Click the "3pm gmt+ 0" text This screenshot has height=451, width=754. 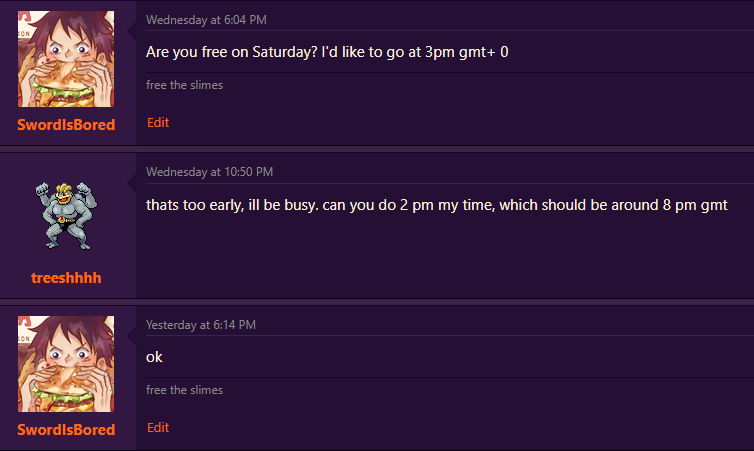(471, 51)
